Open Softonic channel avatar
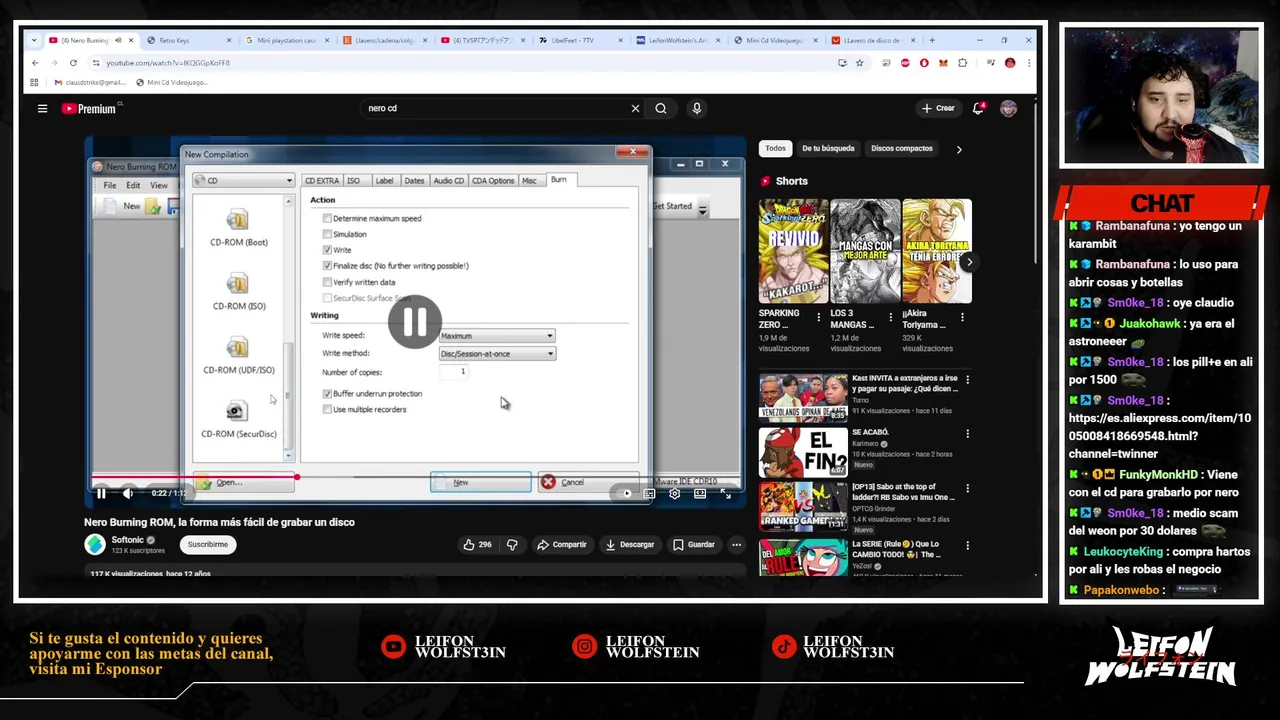This screenshot has height=720, width=1280. (x=95, y=544)
